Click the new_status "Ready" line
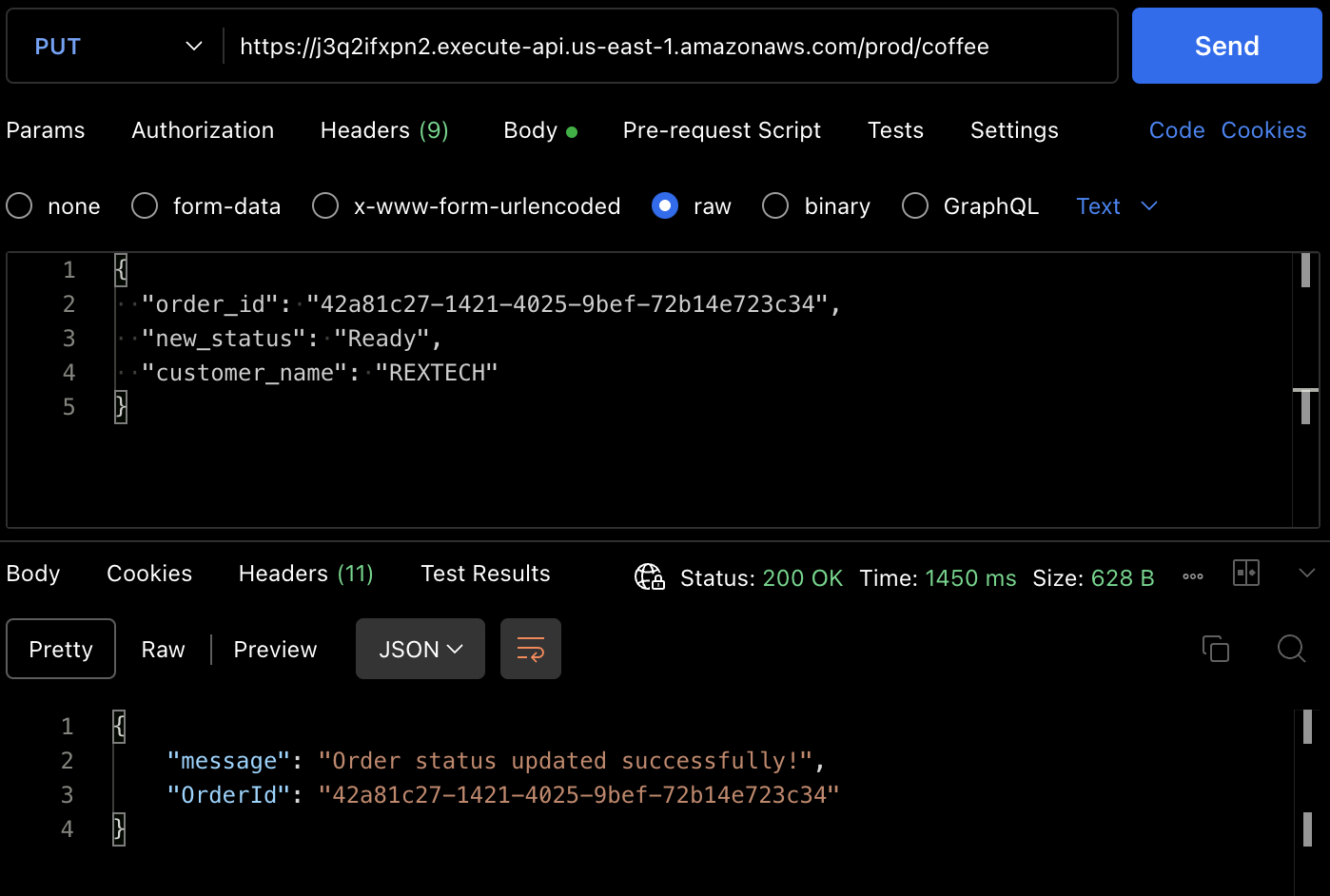This screenshot has height=896, width=1330. pos(291,339)
